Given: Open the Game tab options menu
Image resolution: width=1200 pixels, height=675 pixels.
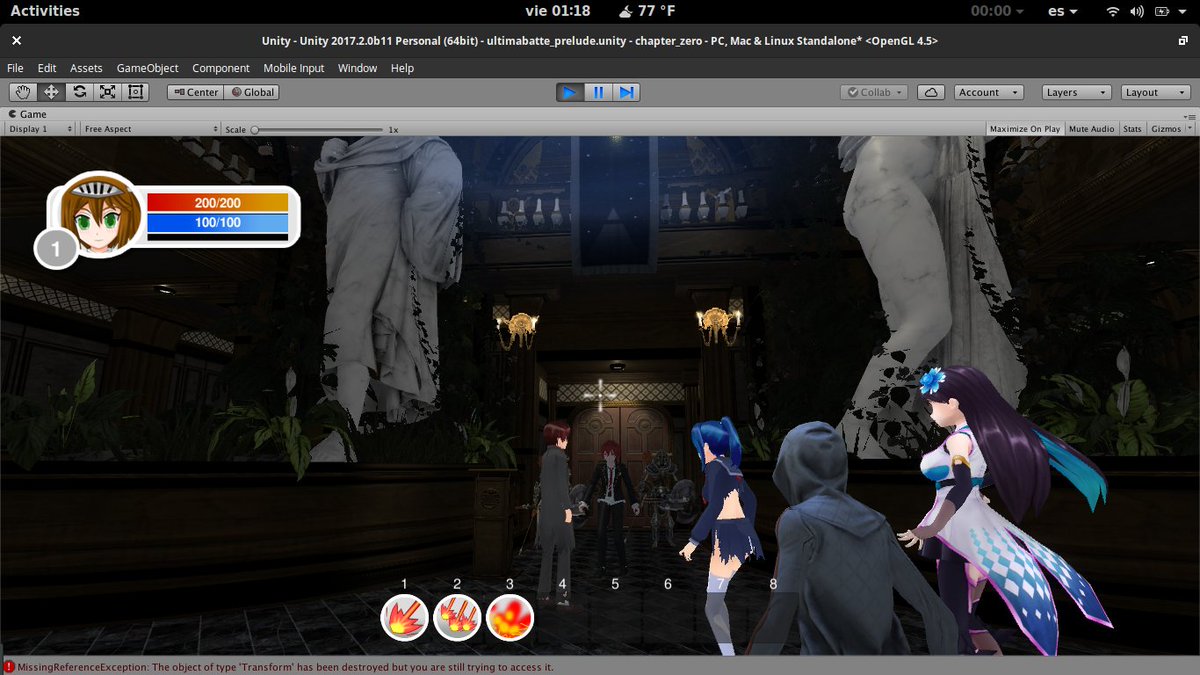Looking at the screenshot, I should pos(1190,116).
